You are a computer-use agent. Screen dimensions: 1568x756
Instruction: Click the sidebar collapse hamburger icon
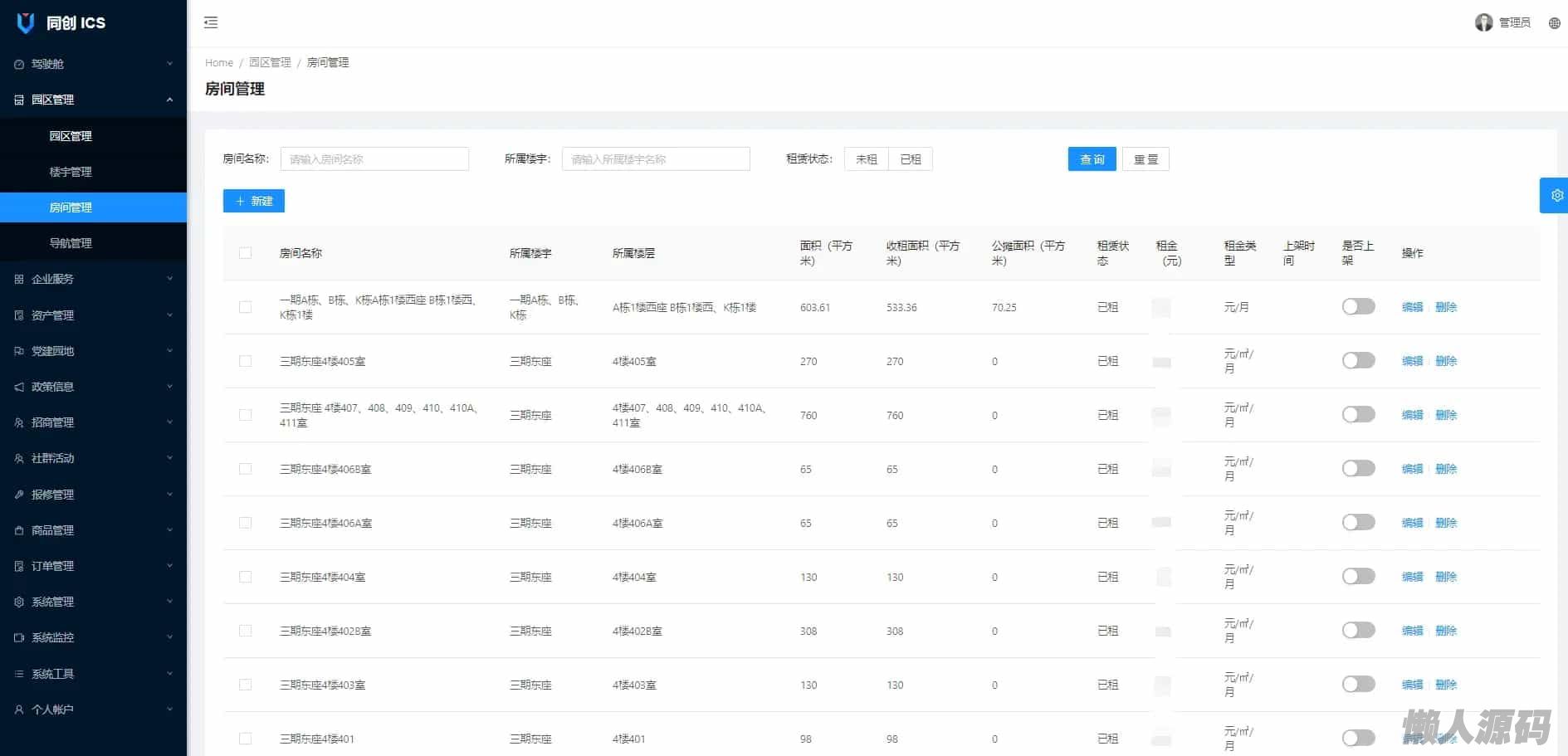(211, 22)
